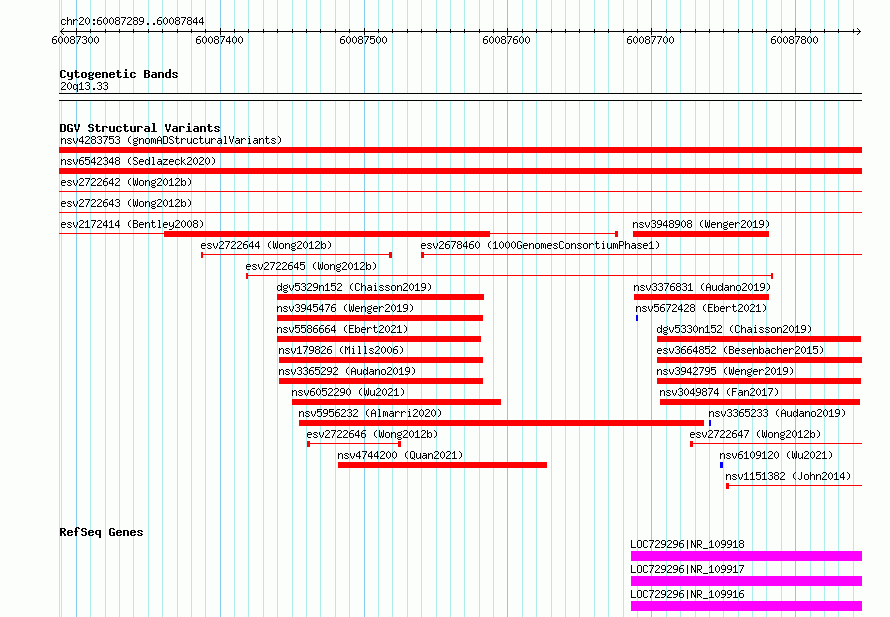Open the nsv3948908 (Wenger2019) variant label
890x617 pixels.
[701, 224]
